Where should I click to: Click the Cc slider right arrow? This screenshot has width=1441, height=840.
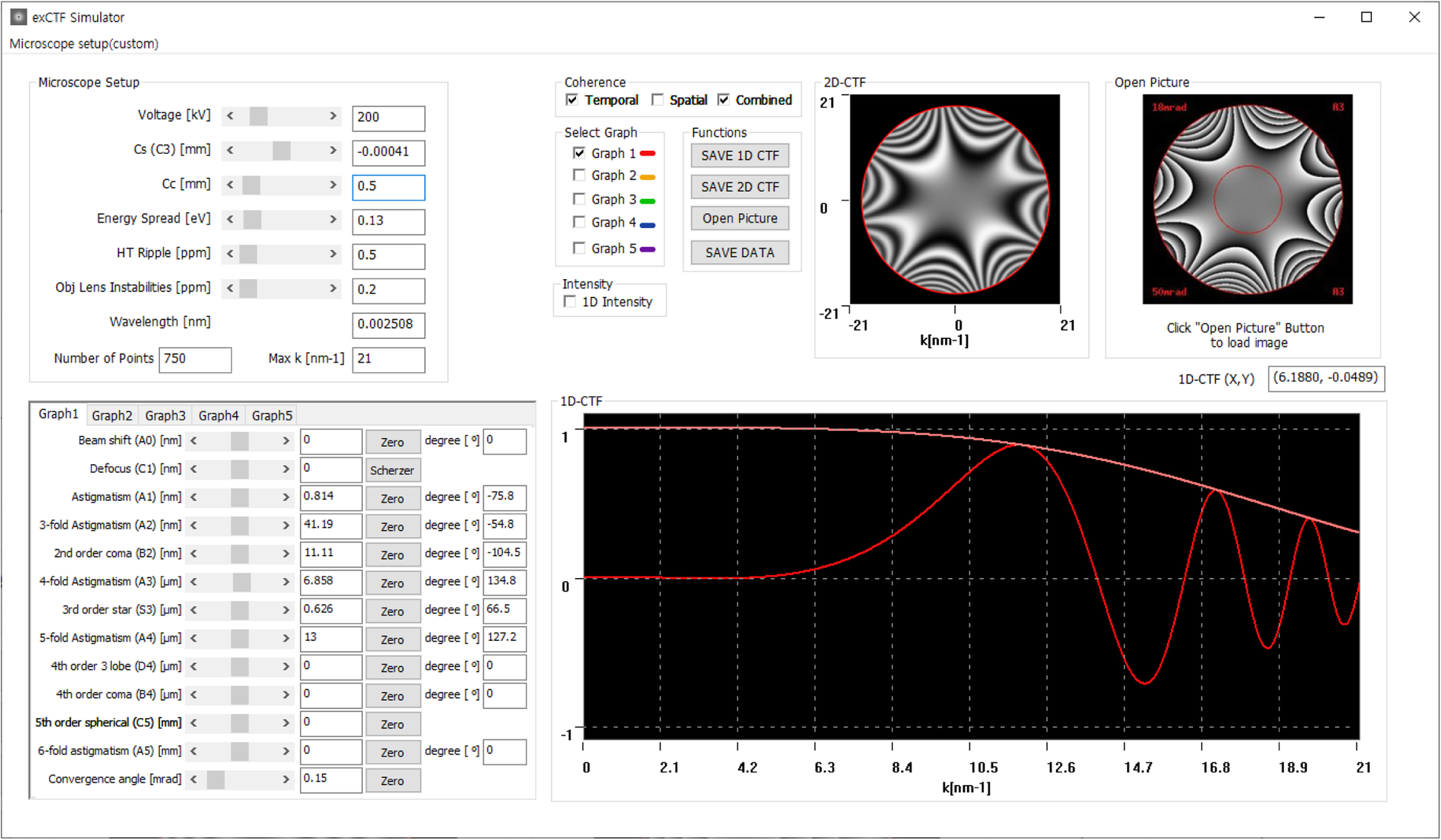[x=332, y=185]
